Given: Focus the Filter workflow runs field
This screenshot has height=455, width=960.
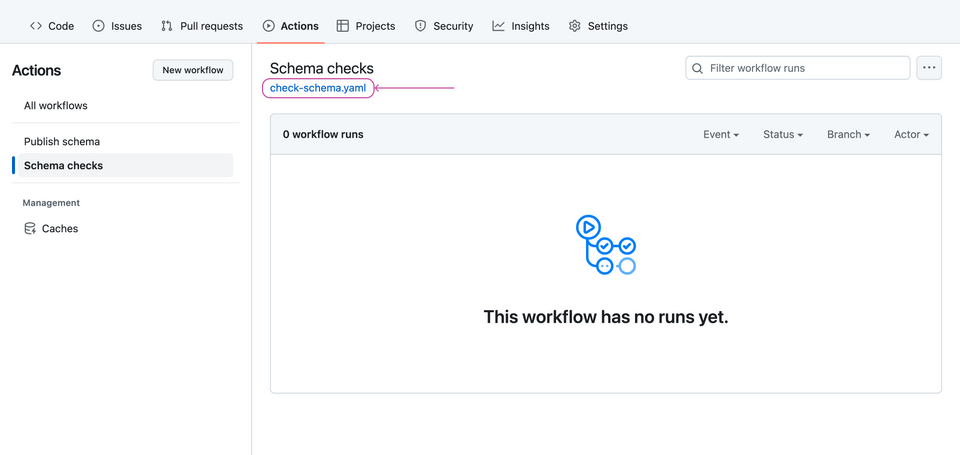Looking at the screenshot, I should coord(798,68).
